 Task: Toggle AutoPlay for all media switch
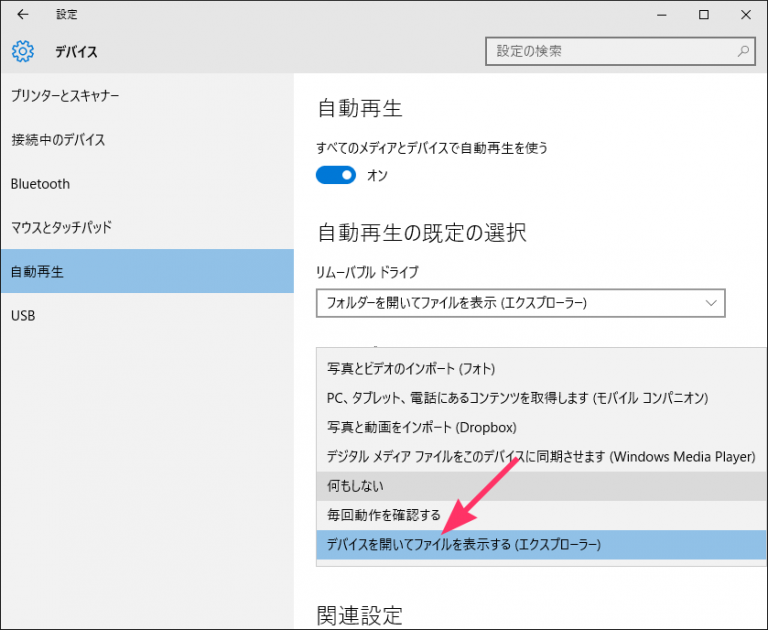click(336, 175)
